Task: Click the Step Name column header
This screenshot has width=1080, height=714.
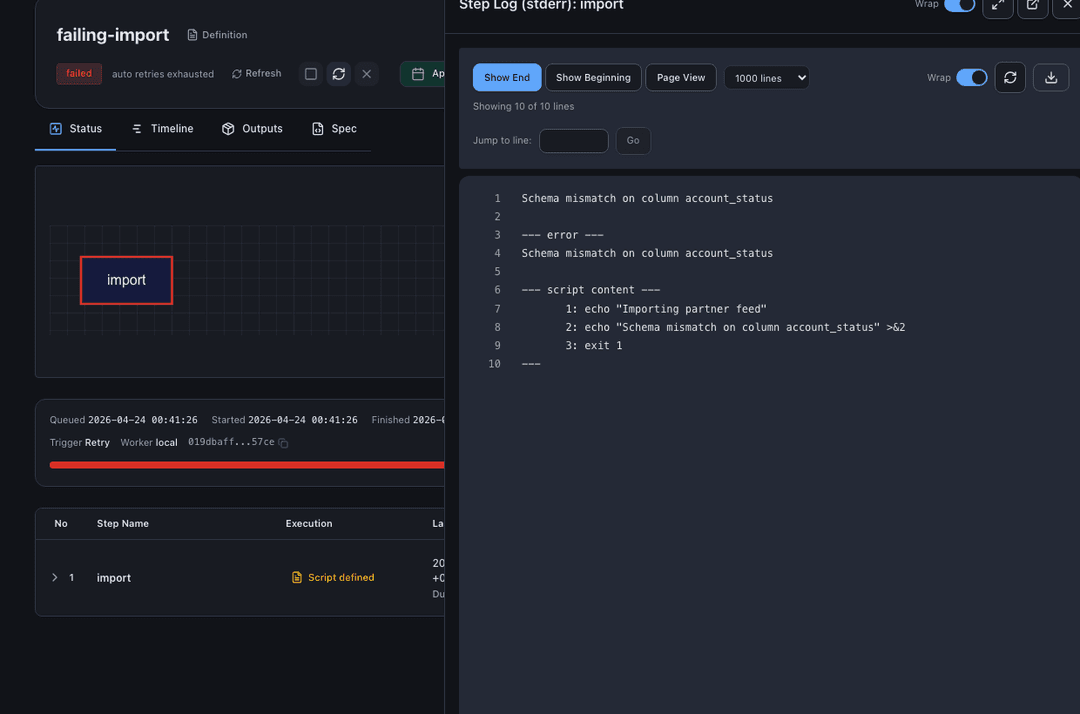Action: point(123,523)
